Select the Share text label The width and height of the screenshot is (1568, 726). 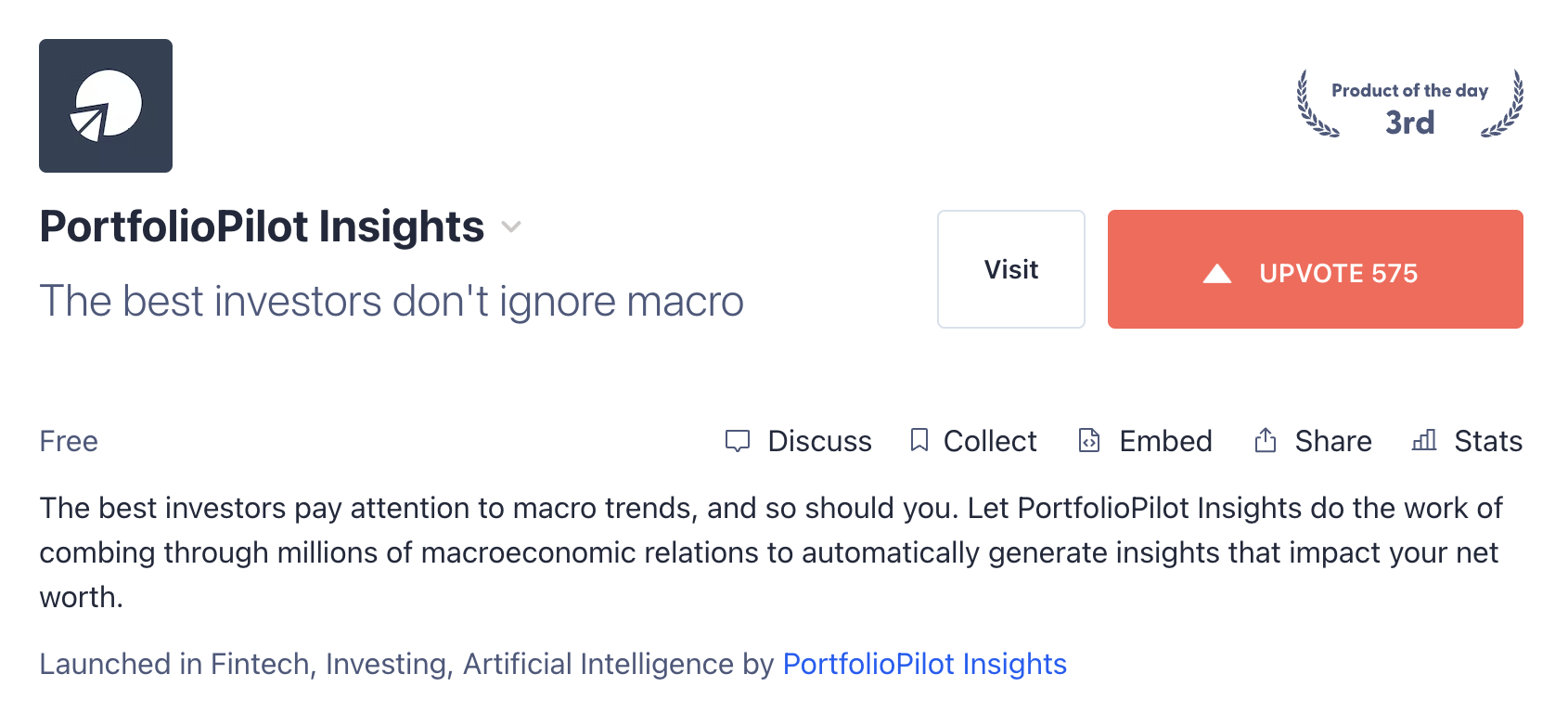[x=1333, y=441]
